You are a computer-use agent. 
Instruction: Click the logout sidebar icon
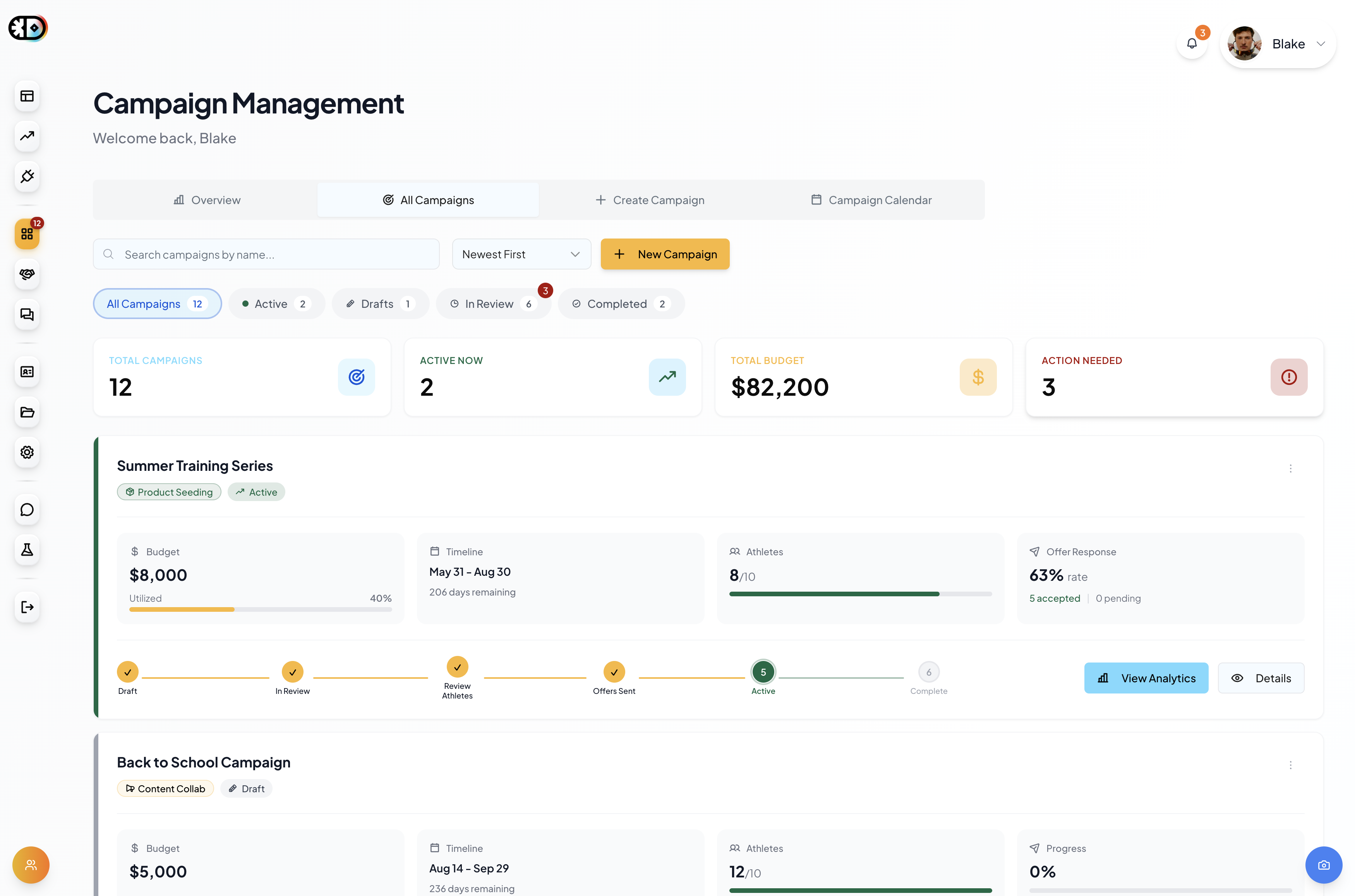tap(27, 607)
